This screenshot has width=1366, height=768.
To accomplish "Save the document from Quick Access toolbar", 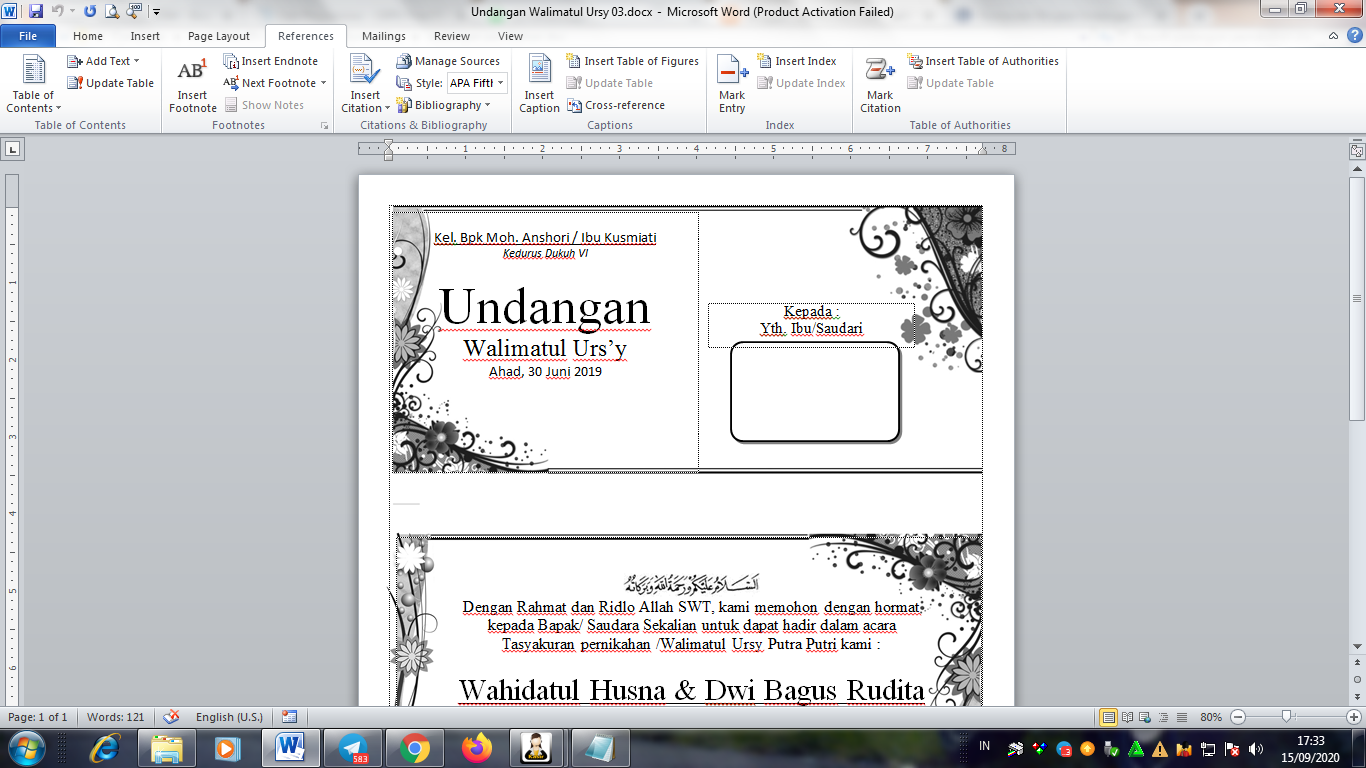I will coord(36,11).
